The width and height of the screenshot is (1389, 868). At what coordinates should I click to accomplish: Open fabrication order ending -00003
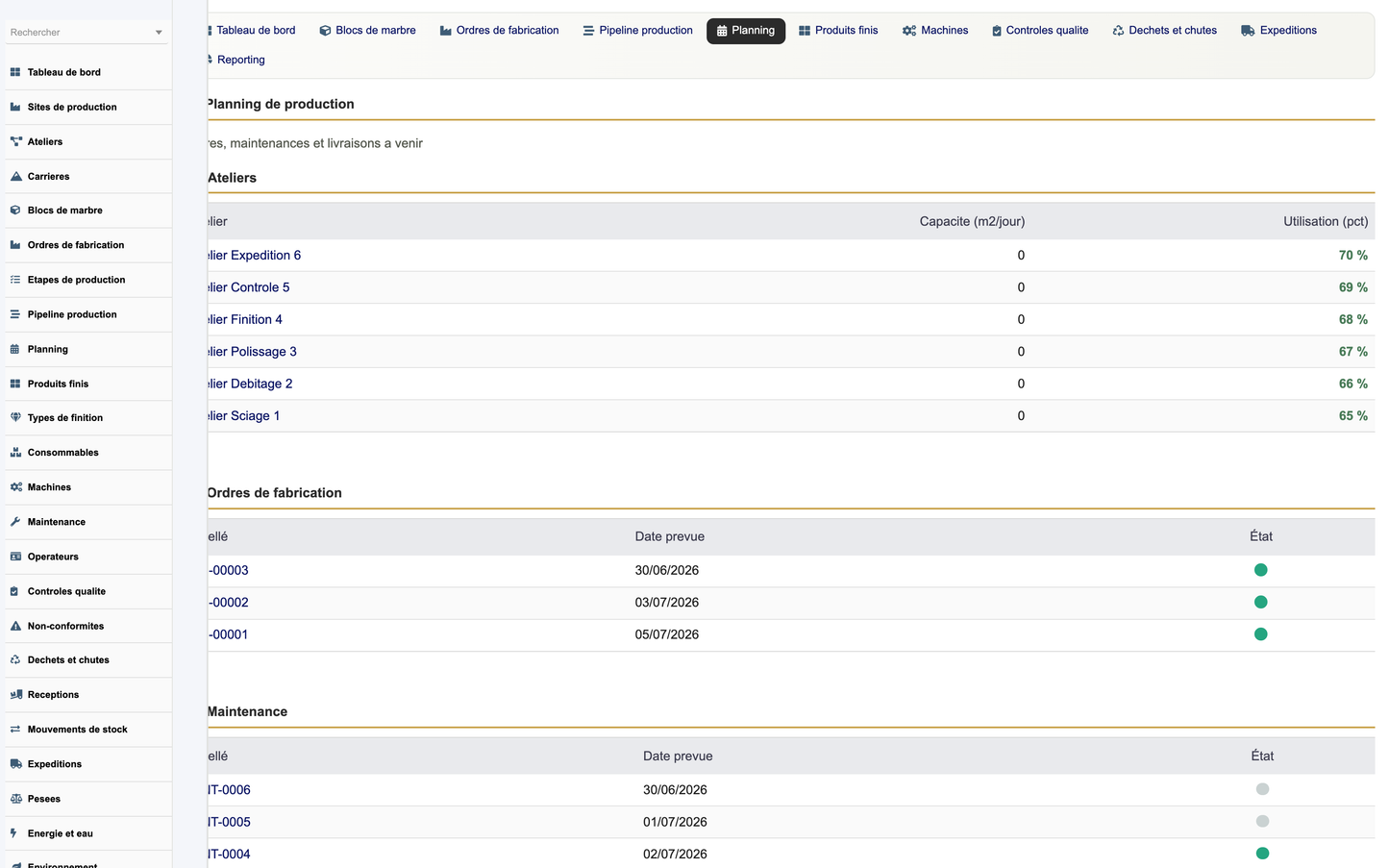pos(229,571)
